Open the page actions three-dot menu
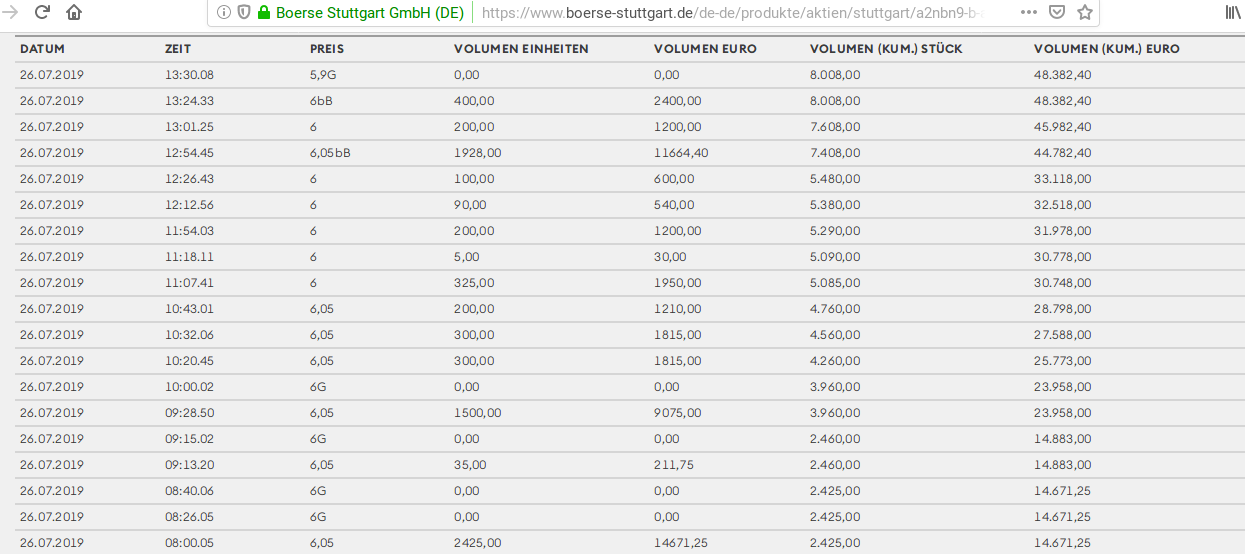 point(1030,13)
